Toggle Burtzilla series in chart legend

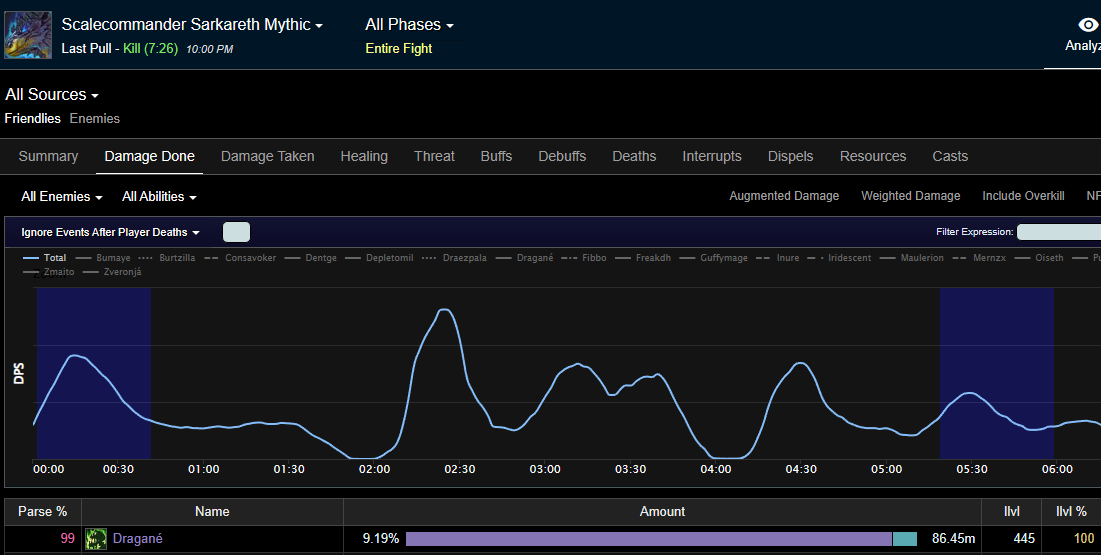167,258
